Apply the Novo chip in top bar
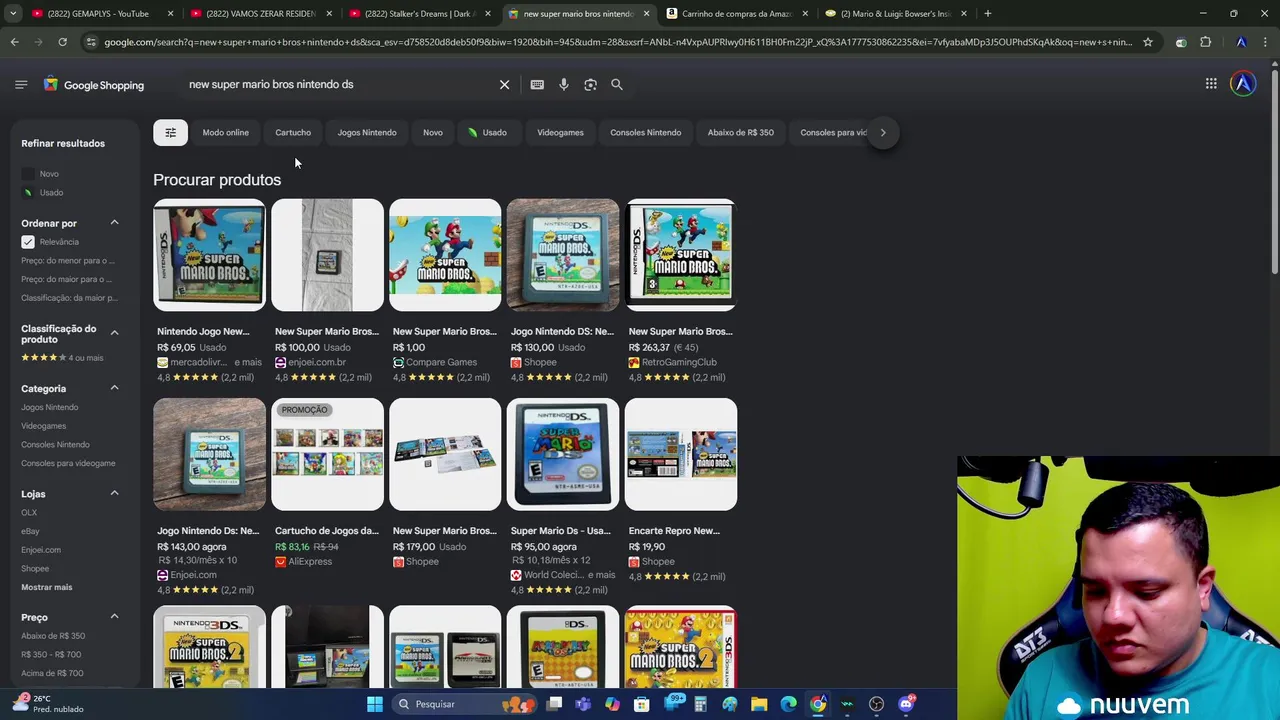Image resolution: width=1280 pixels, height=720 pixels. click(x=433, y=132)
